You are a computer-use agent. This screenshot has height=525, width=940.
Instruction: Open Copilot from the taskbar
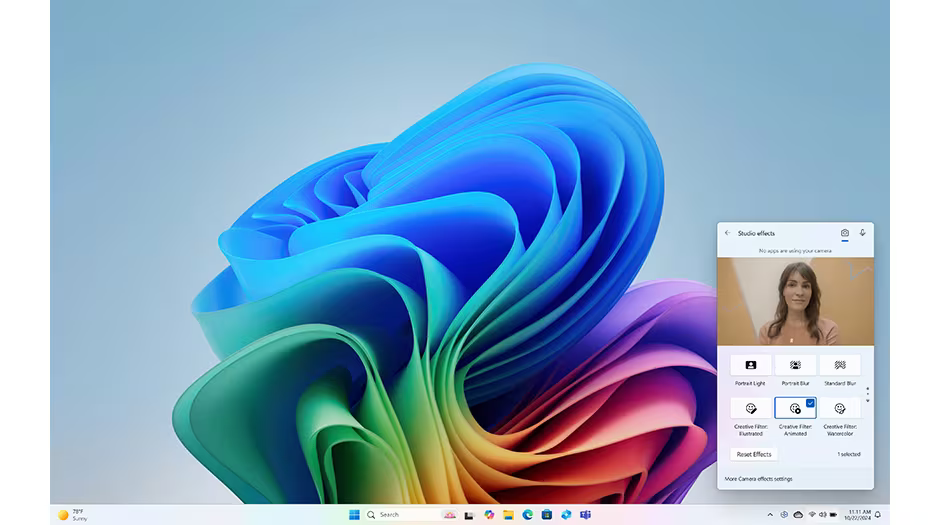coord(489,514)
